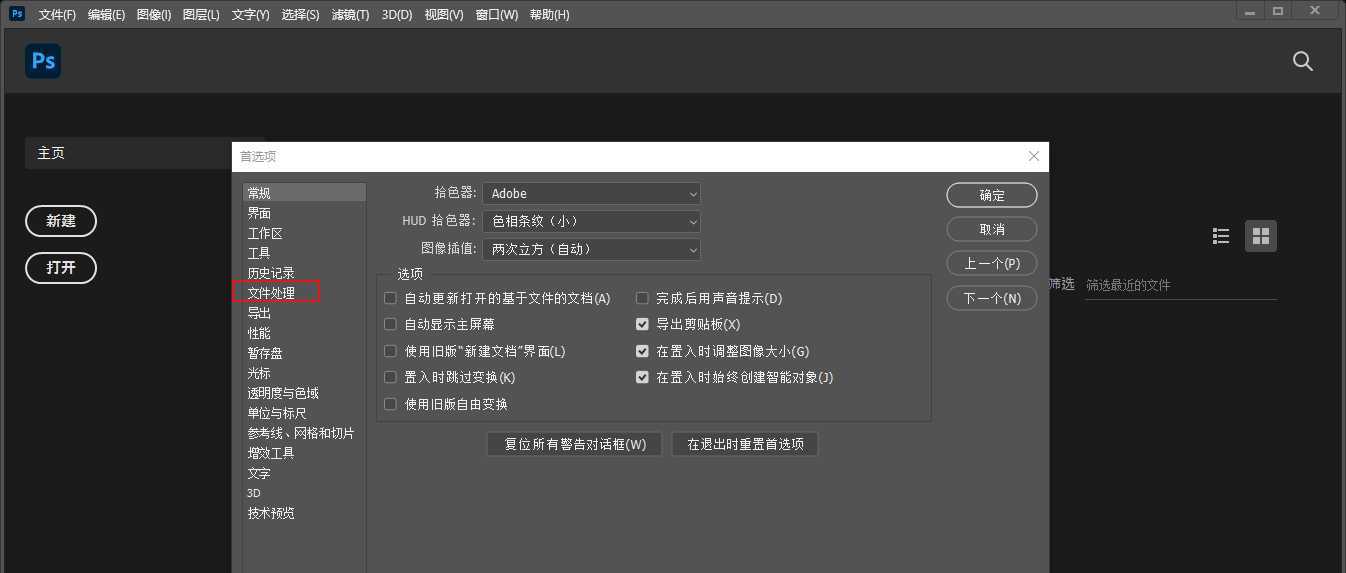Click the Photoshop home logo icon
This screenshot has width=1346, height=573.
tap(43, 61)
